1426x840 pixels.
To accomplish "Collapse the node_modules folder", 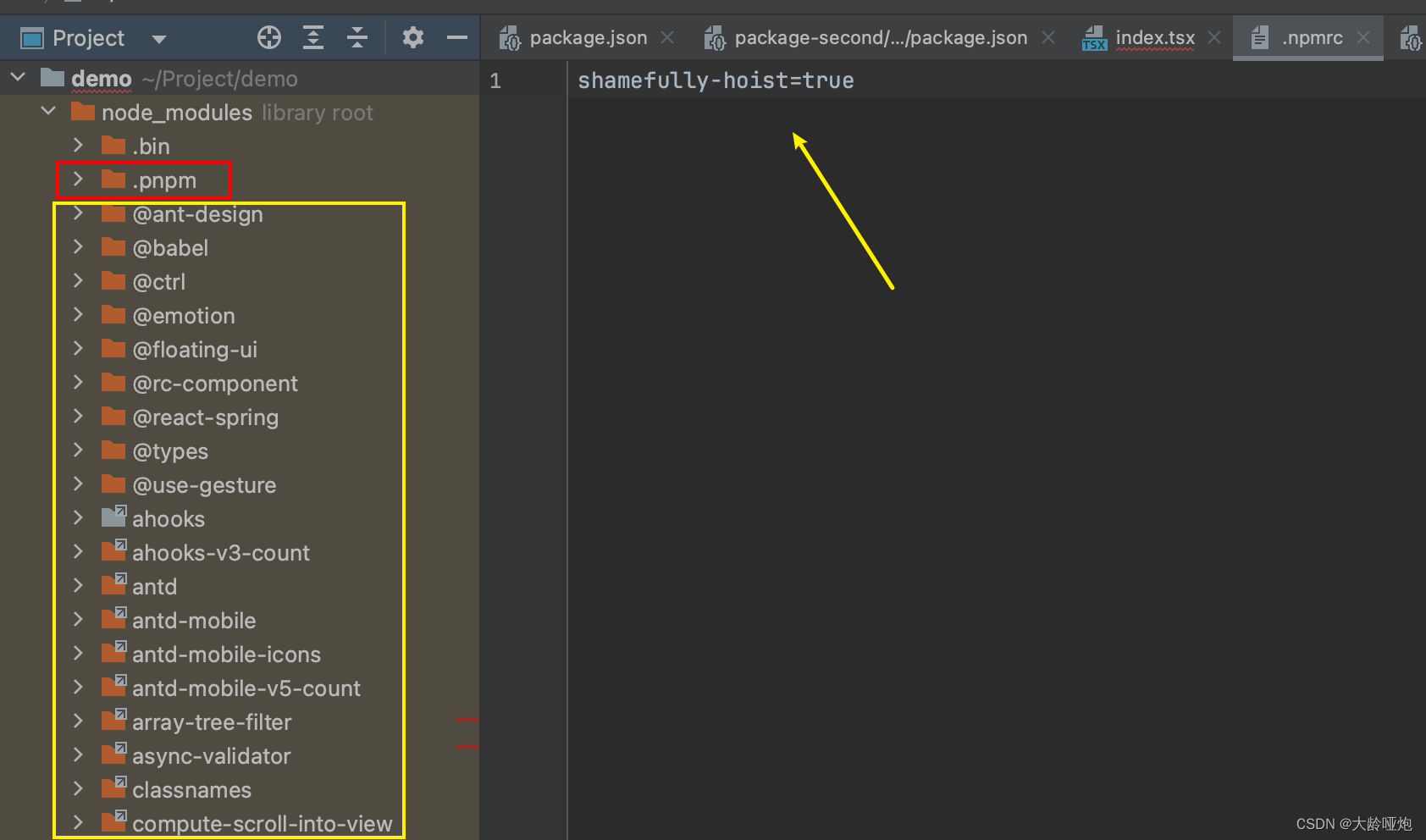I will click(48, 112).
